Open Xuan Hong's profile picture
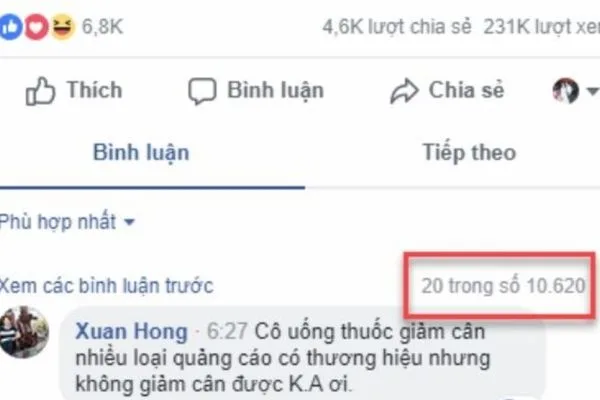 (24, 332)
